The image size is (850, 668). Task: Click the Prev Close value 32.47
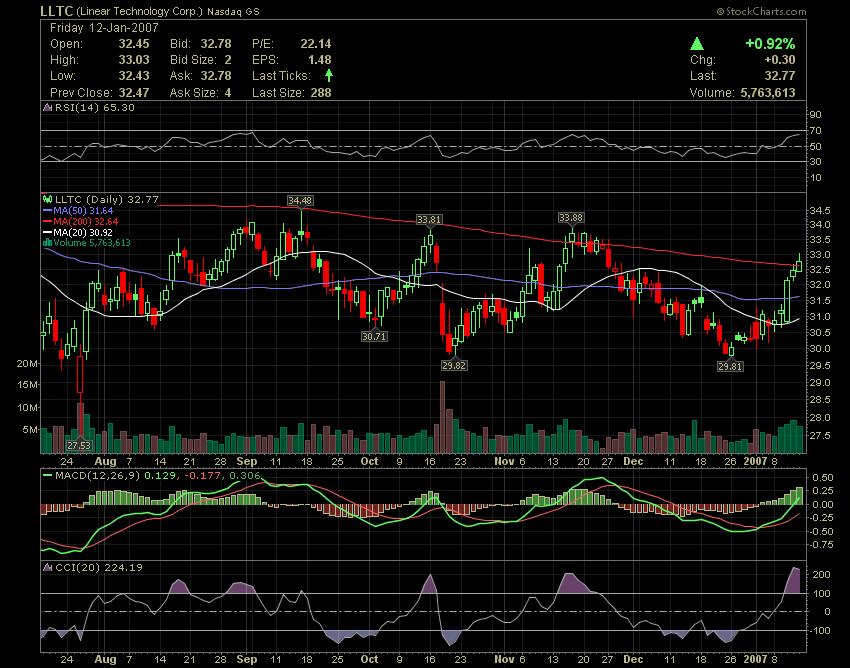coord(134,93)
